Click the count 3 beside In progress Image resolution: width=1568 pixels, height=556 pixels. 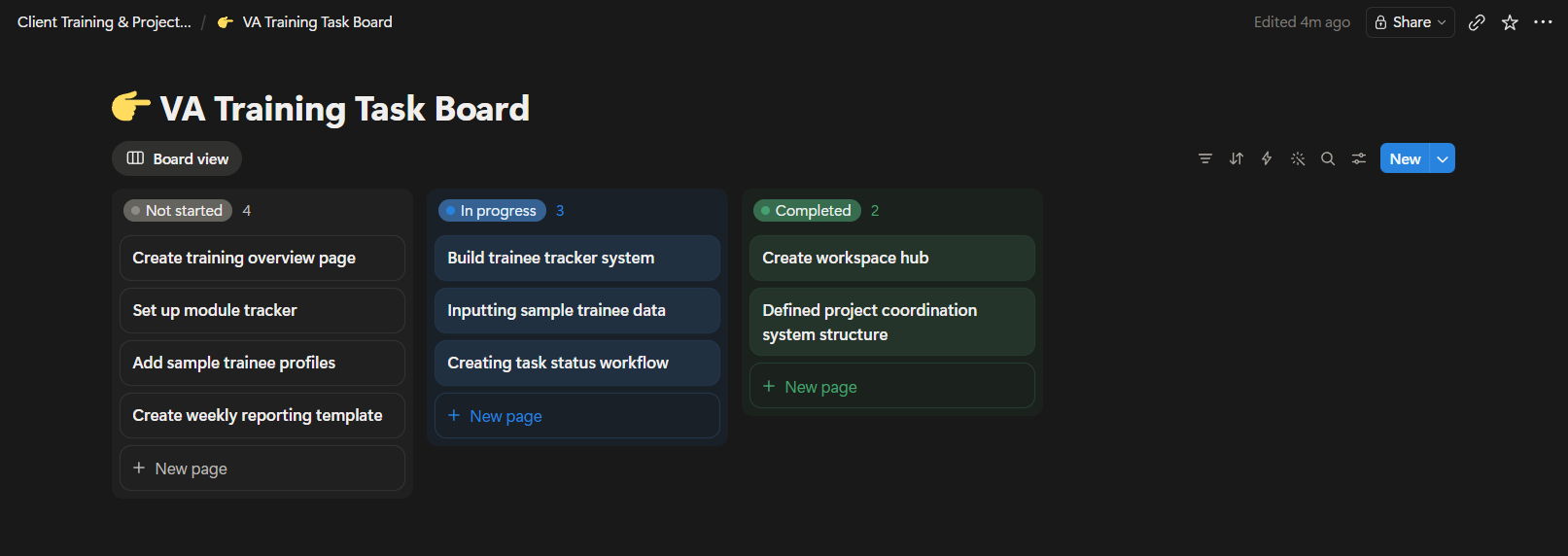point(560,210)
